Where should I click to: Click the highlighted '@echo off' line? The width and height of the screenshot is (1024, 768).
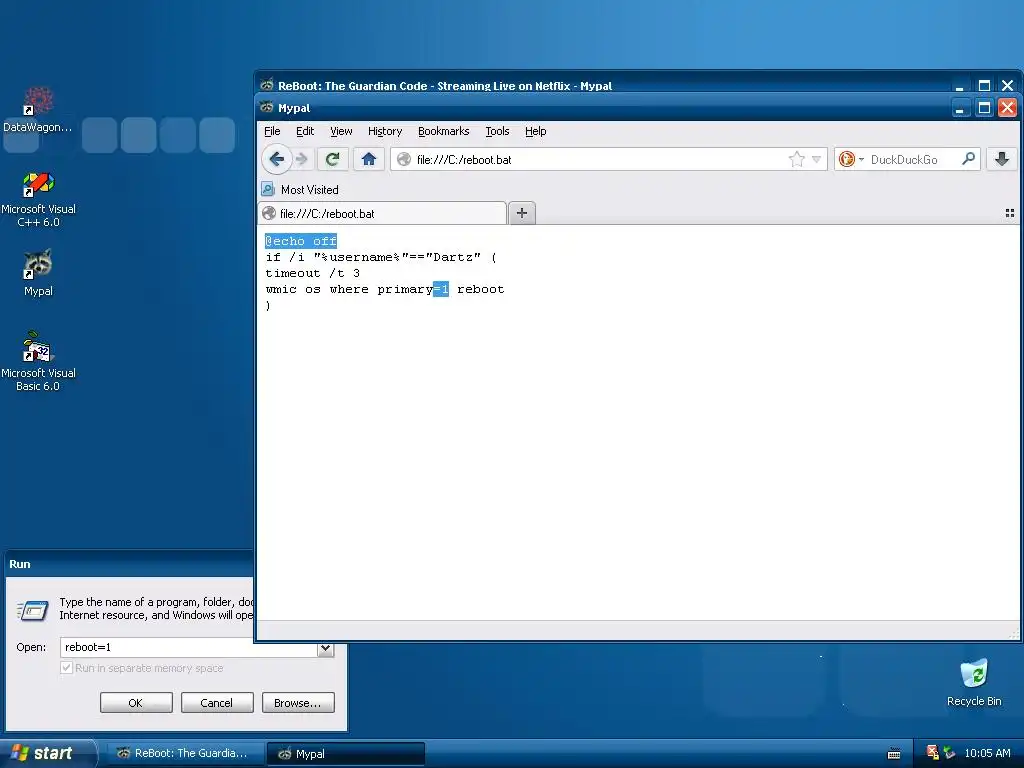[301, 241]
